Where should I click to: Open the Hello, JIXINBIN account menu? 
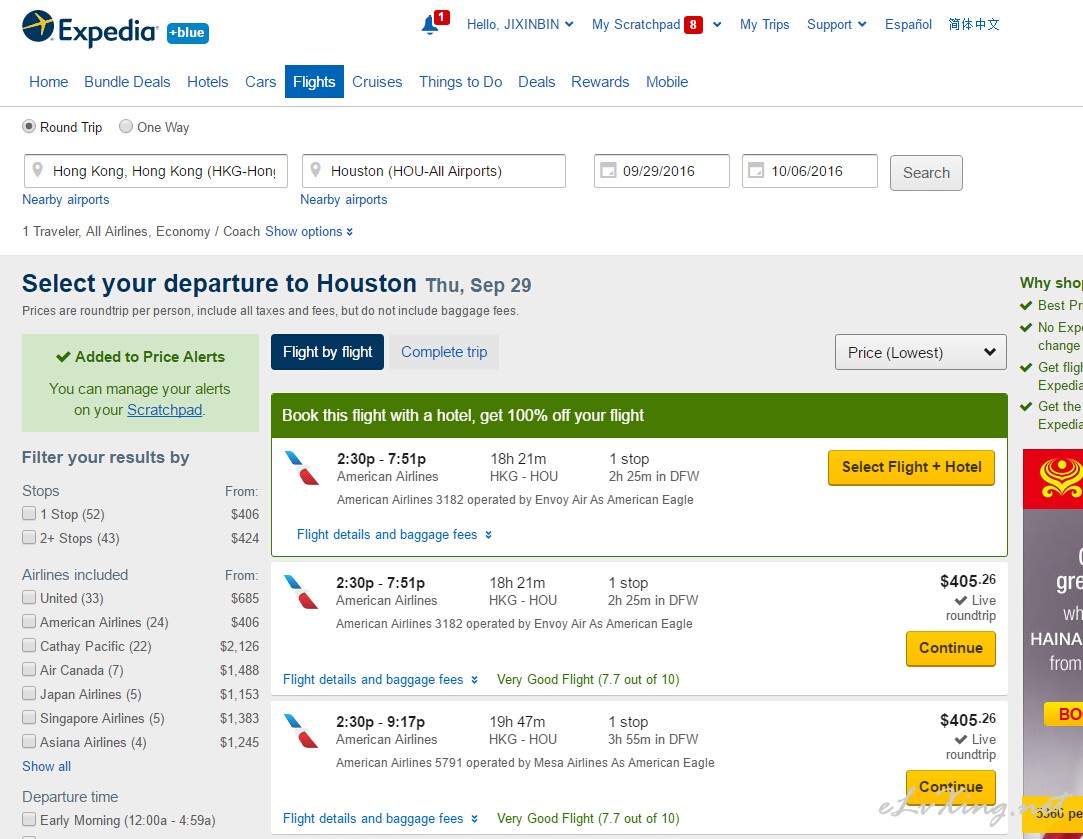click(520, 25)
